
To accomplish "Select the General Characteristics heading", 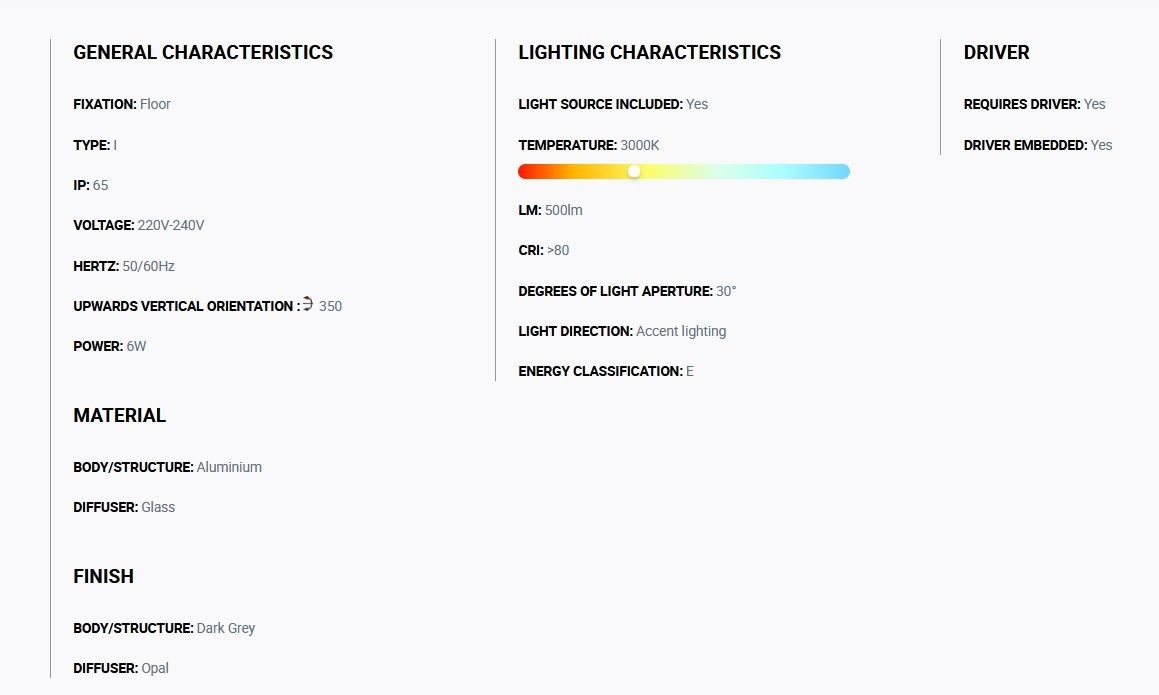I will [203, 52].
